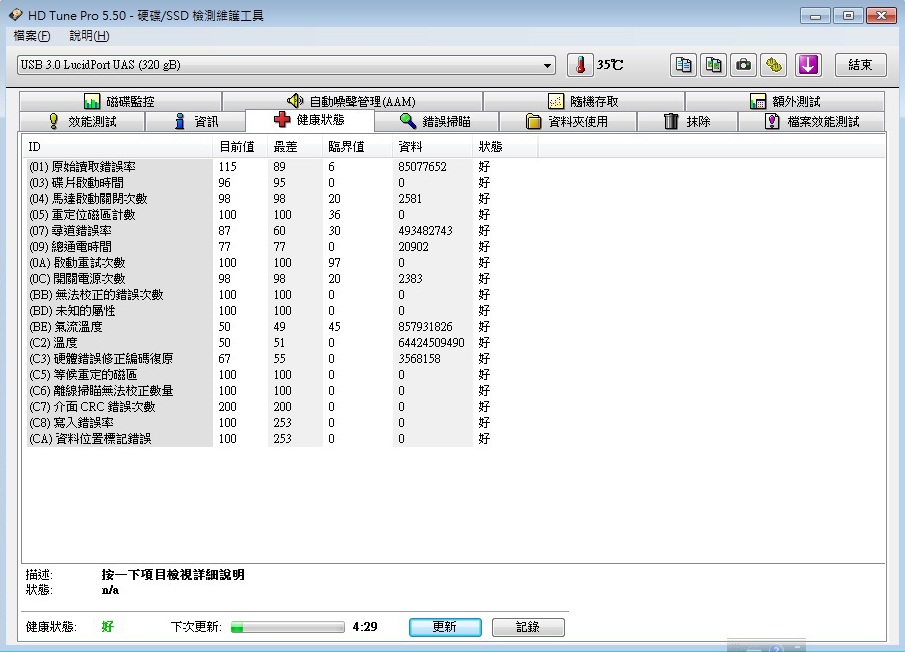Click the 記錄 log button
Image resolution: width=905 pixels, height=652 pixels.
pos(528,627)
